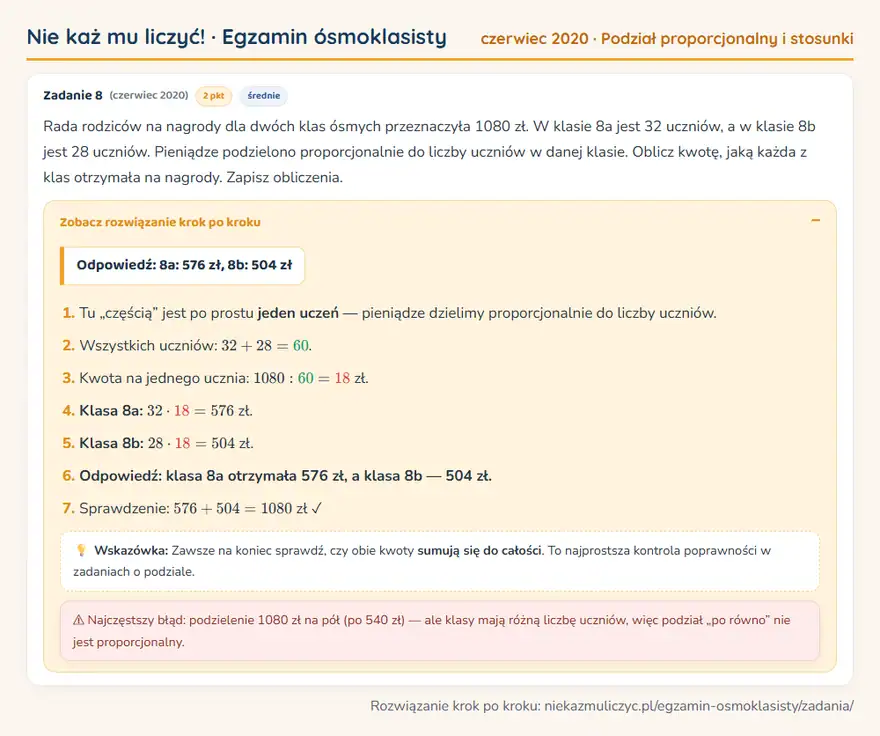Click the 'Zadanie 8' heading

point(73,95)
